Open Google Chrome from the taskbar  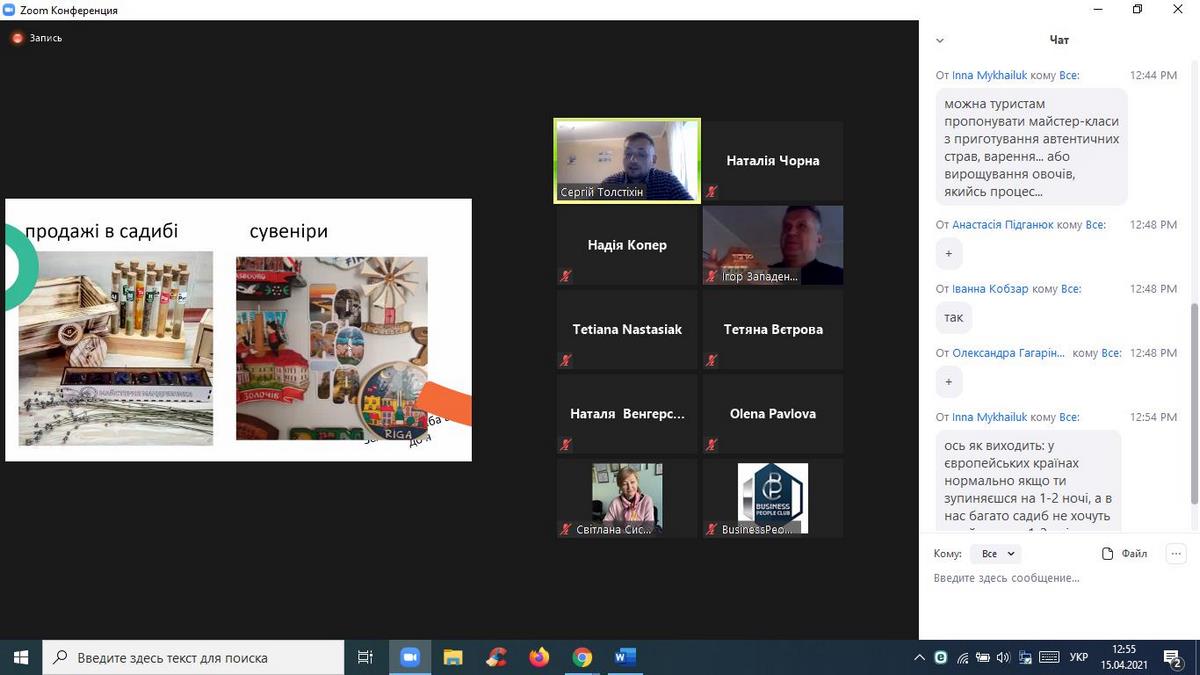(582, 657)
